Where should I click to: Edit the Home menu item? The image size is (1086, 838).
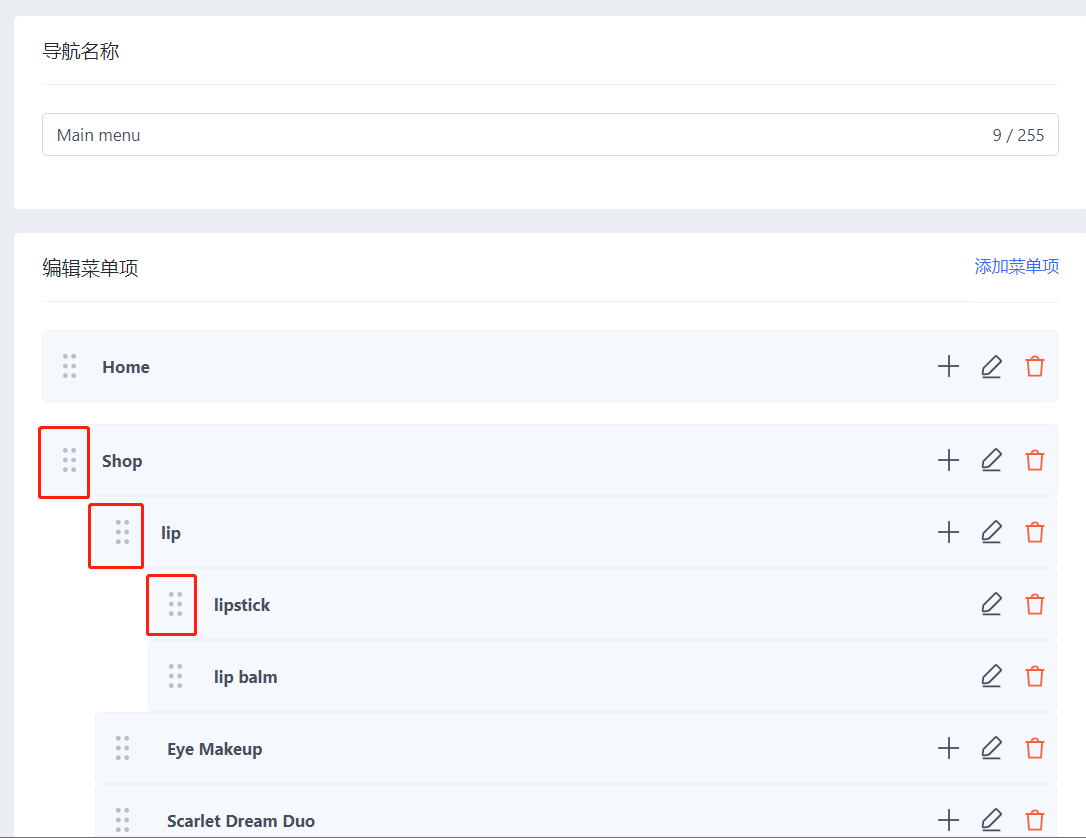(x=991, y=367)
